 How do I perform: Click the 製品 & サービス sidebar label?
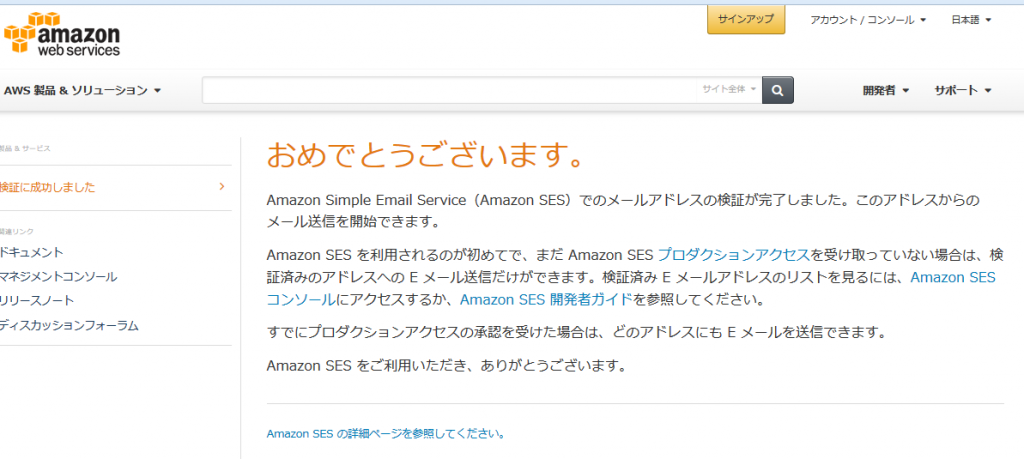pyautogui.click(x=25, y=148)
